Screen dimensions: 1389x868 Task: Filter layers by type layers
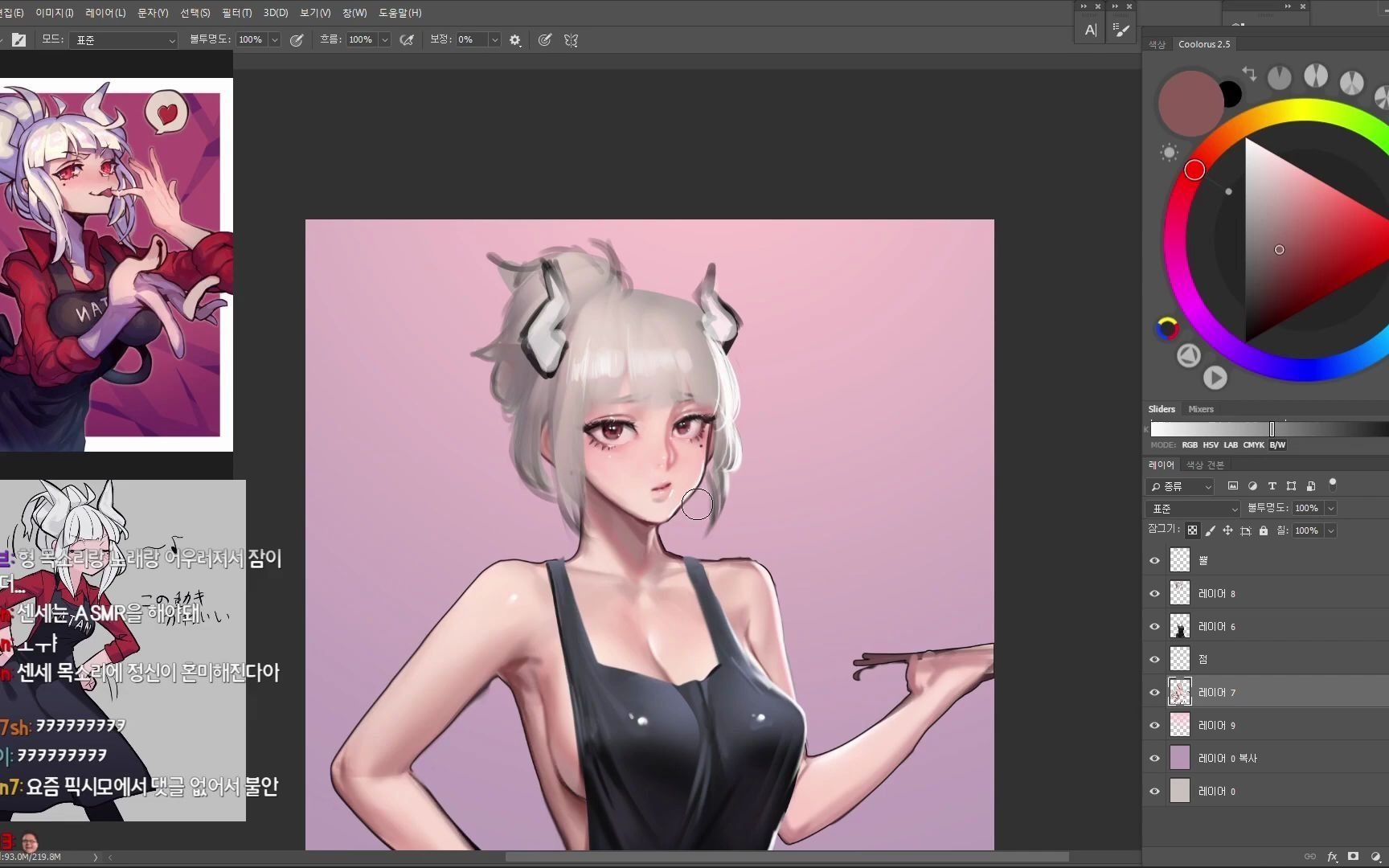coord(1272,485)
